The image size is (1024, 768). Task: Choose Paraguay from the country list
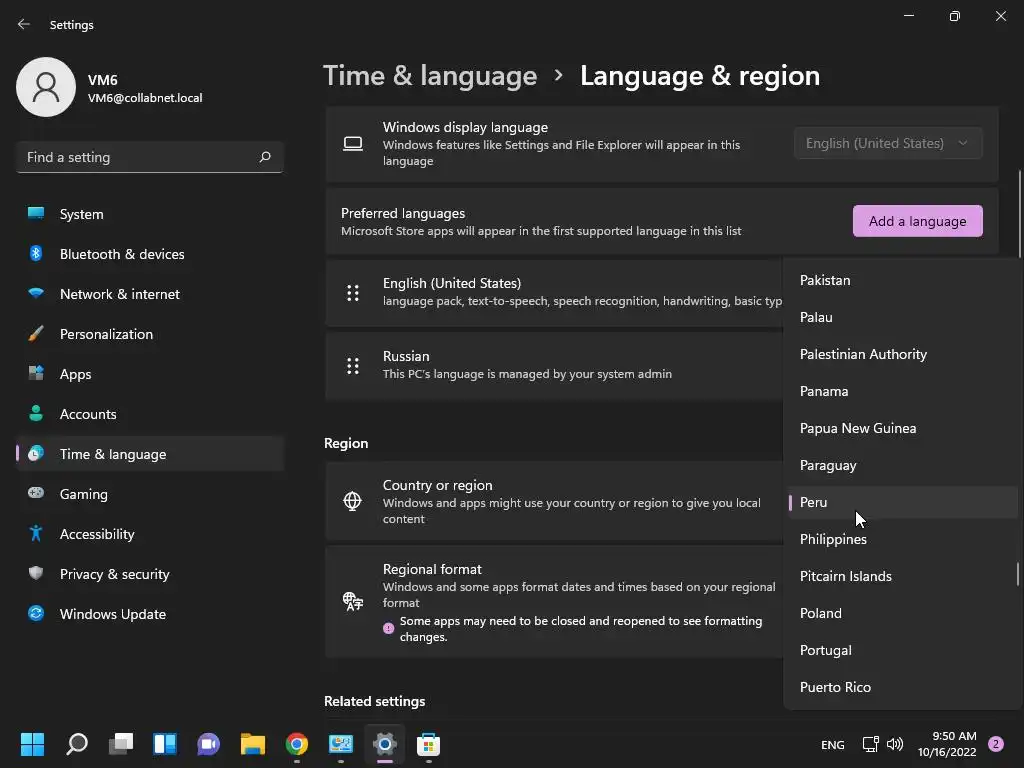903,465
